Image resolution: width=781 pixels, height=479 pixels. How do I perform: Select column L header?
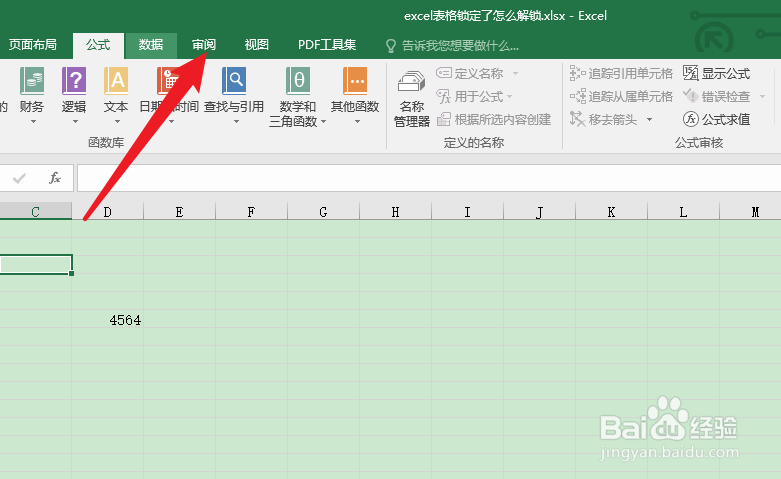click(x=683, y=212)
